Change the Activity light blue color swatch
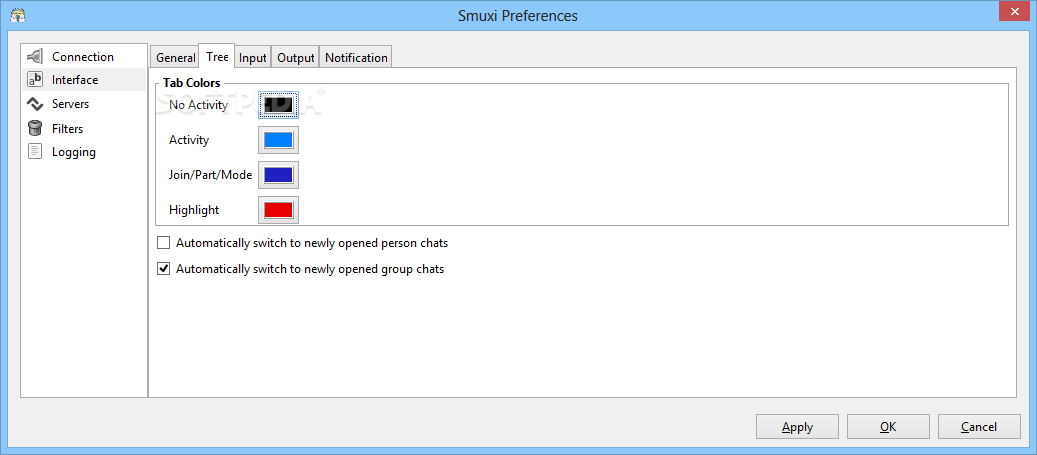The image size is (1037, 455). coord(278,140)
